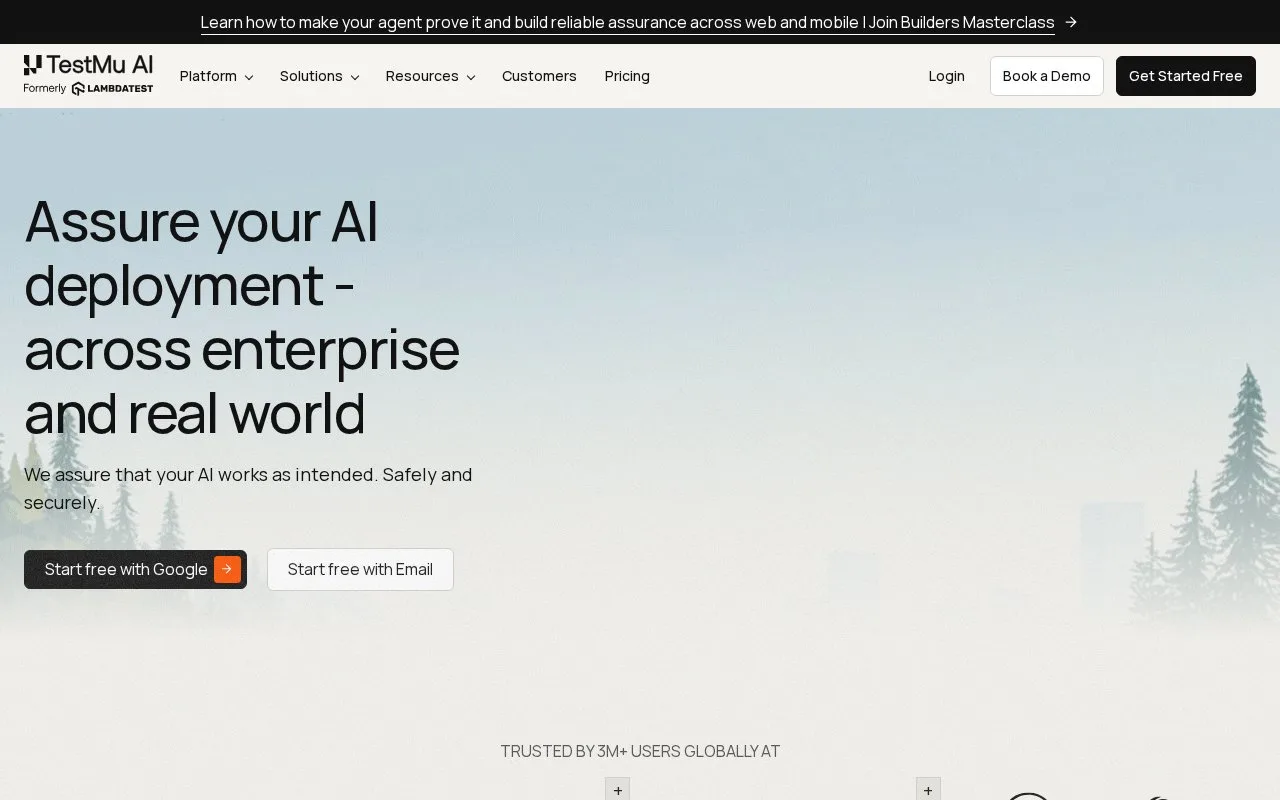Click Start free with Google
1280x800 pixels.
[135, 569]
